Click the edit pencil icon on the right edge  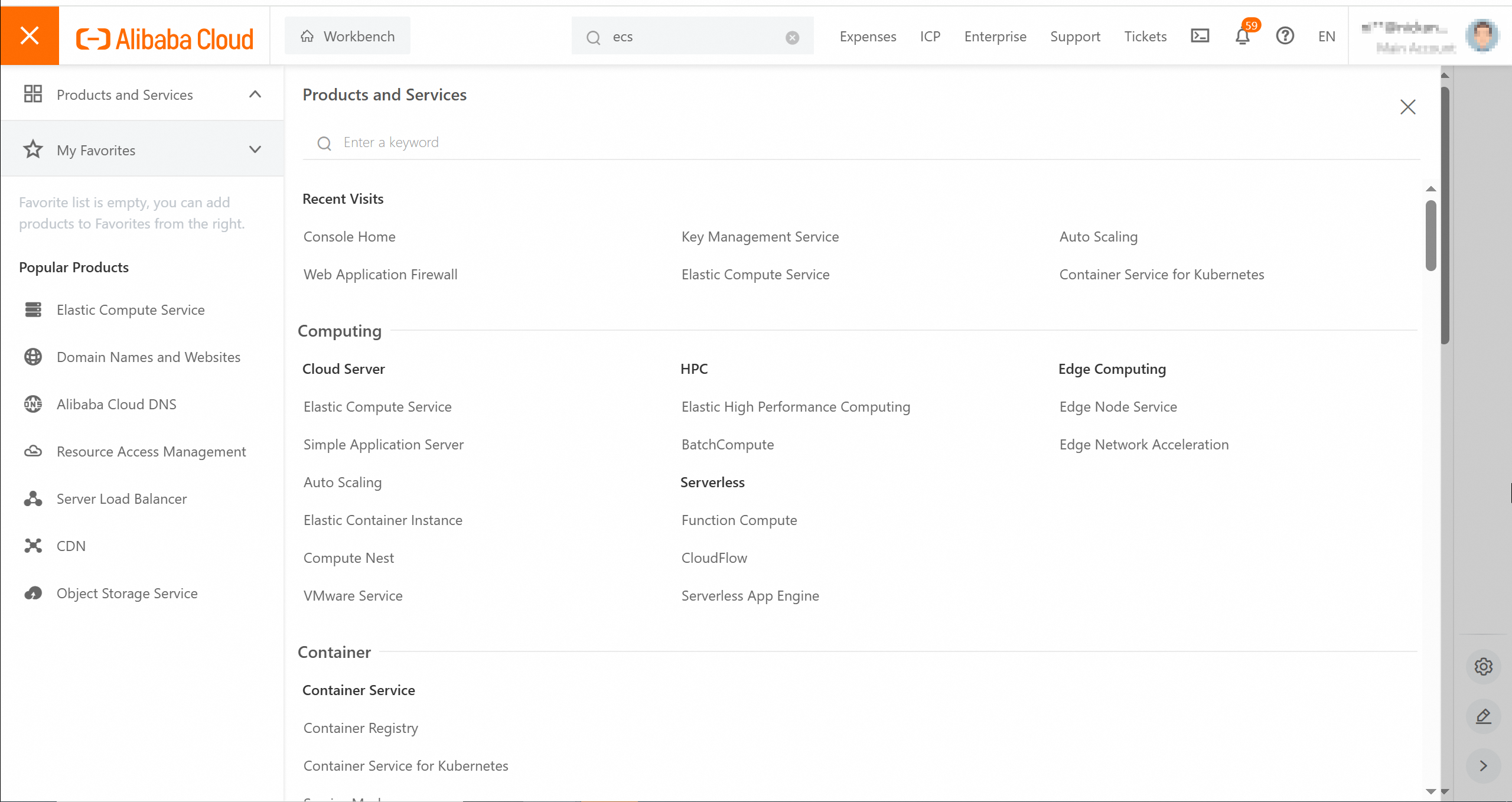click(1484, 716)
